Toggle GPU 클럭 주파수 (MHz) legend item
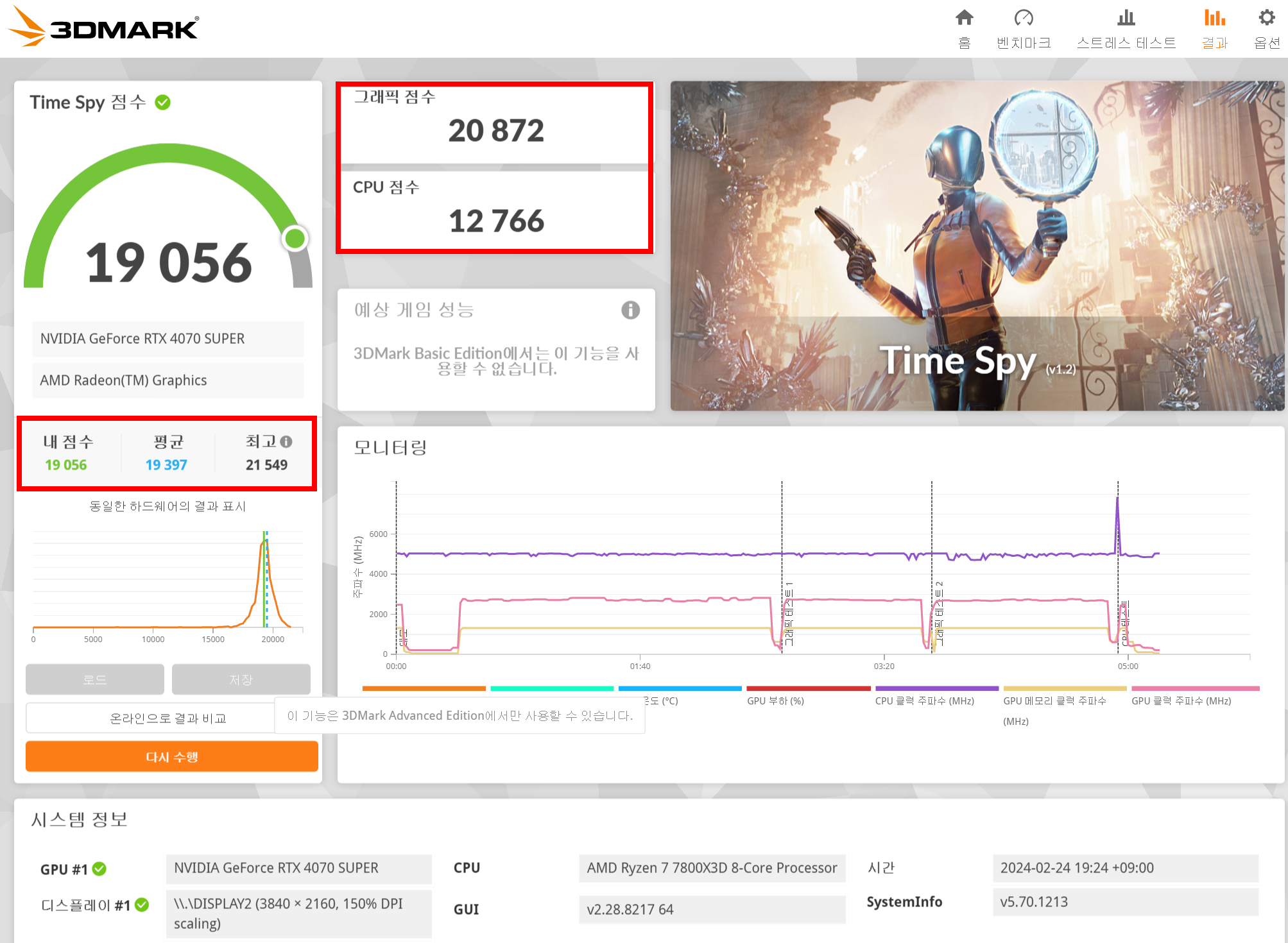Screen dimensions: 1288x943 coord(1195,695)
